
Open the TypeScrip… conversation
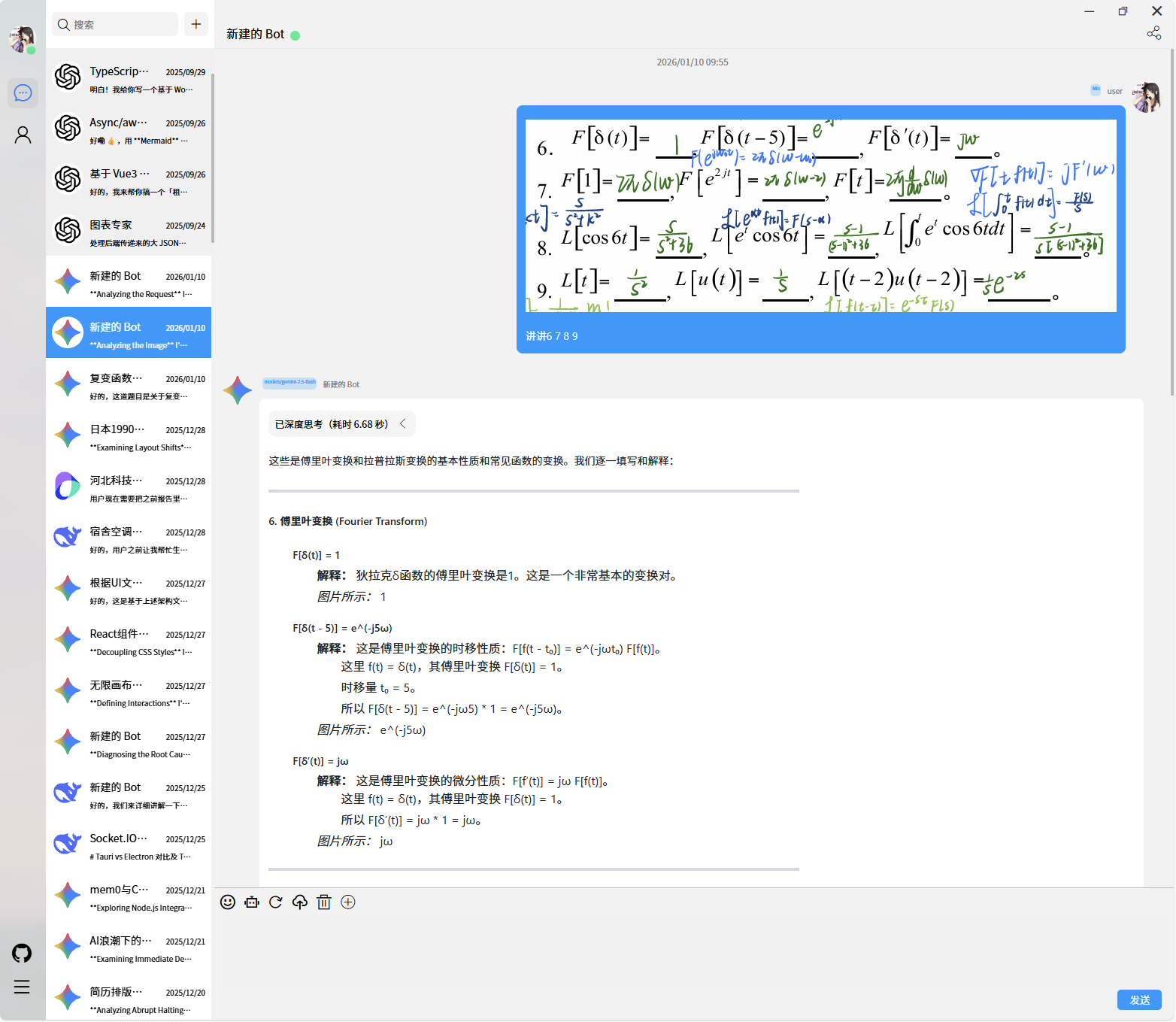129,77
